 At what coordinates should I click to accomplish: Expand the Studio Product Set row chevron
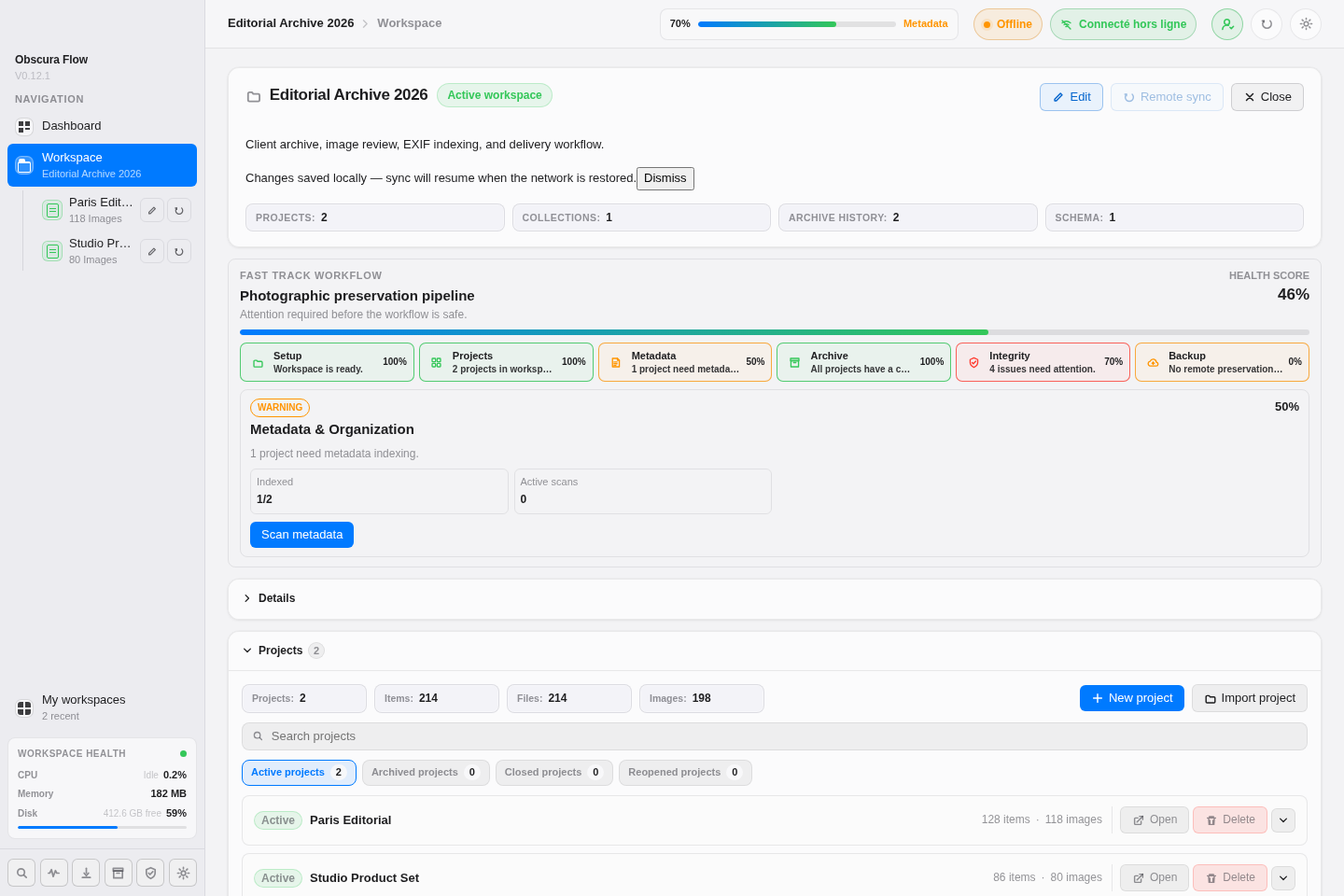[1283, 878]
